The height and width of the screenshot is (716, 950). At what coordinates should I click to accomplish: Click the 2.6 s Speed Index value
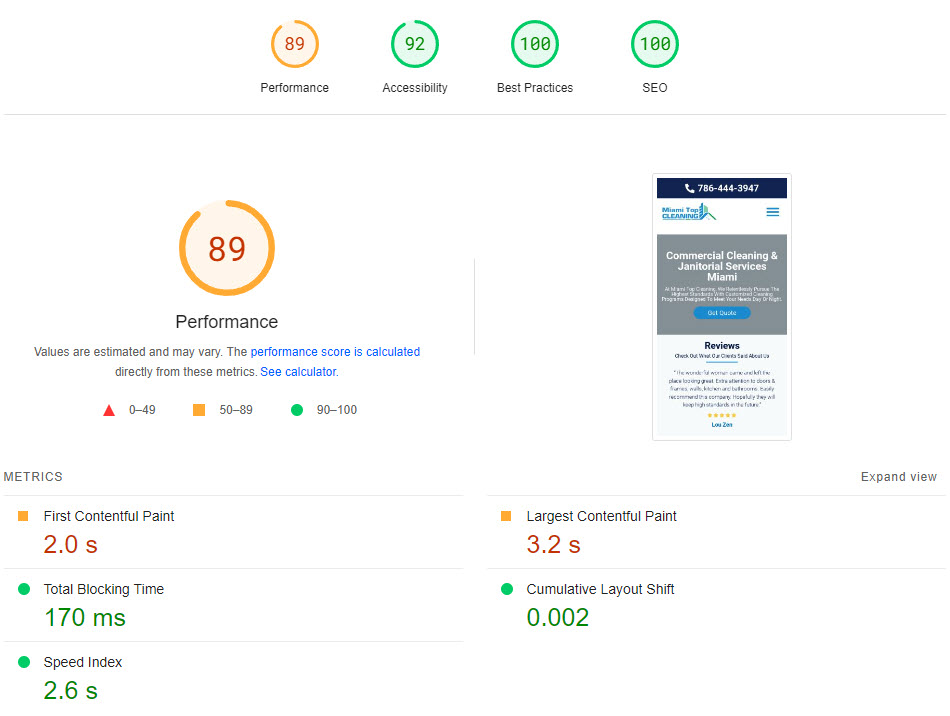[x=70, y=691]
